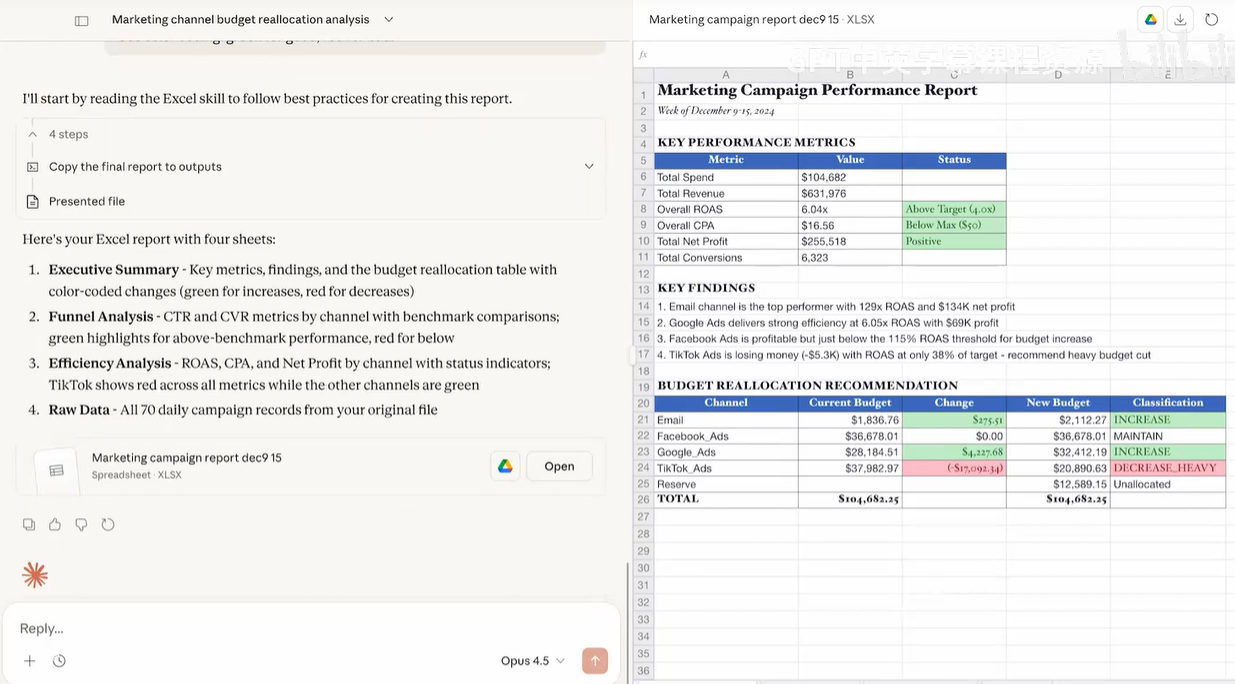Screen dimensions: 1235x684
Task: Click the Current Budget column header
Action: [850, 403]
